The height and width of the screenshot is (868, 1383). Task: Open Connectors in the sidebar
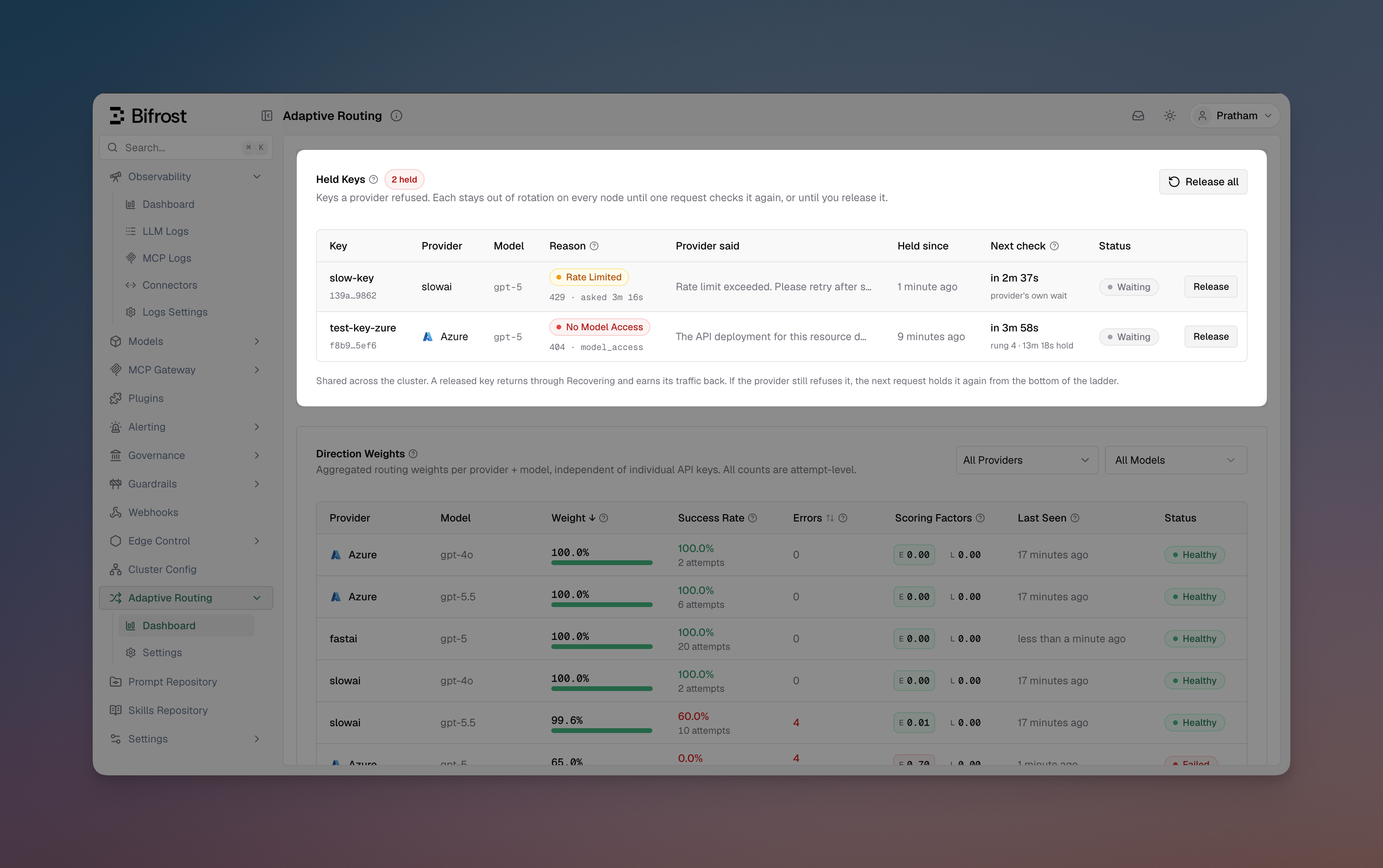[x=170, y=286]
